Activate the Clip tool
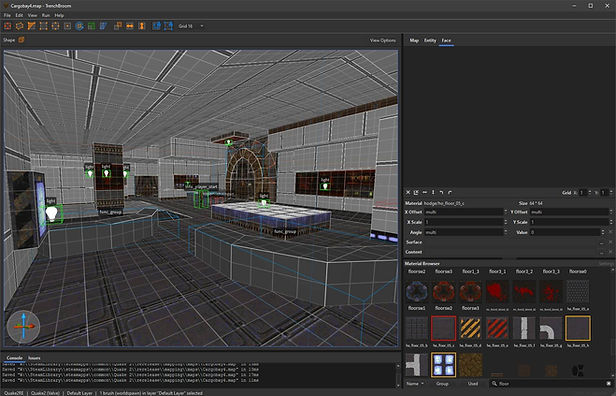The height and width of the screenshot is (396, 616). (31, 26)
